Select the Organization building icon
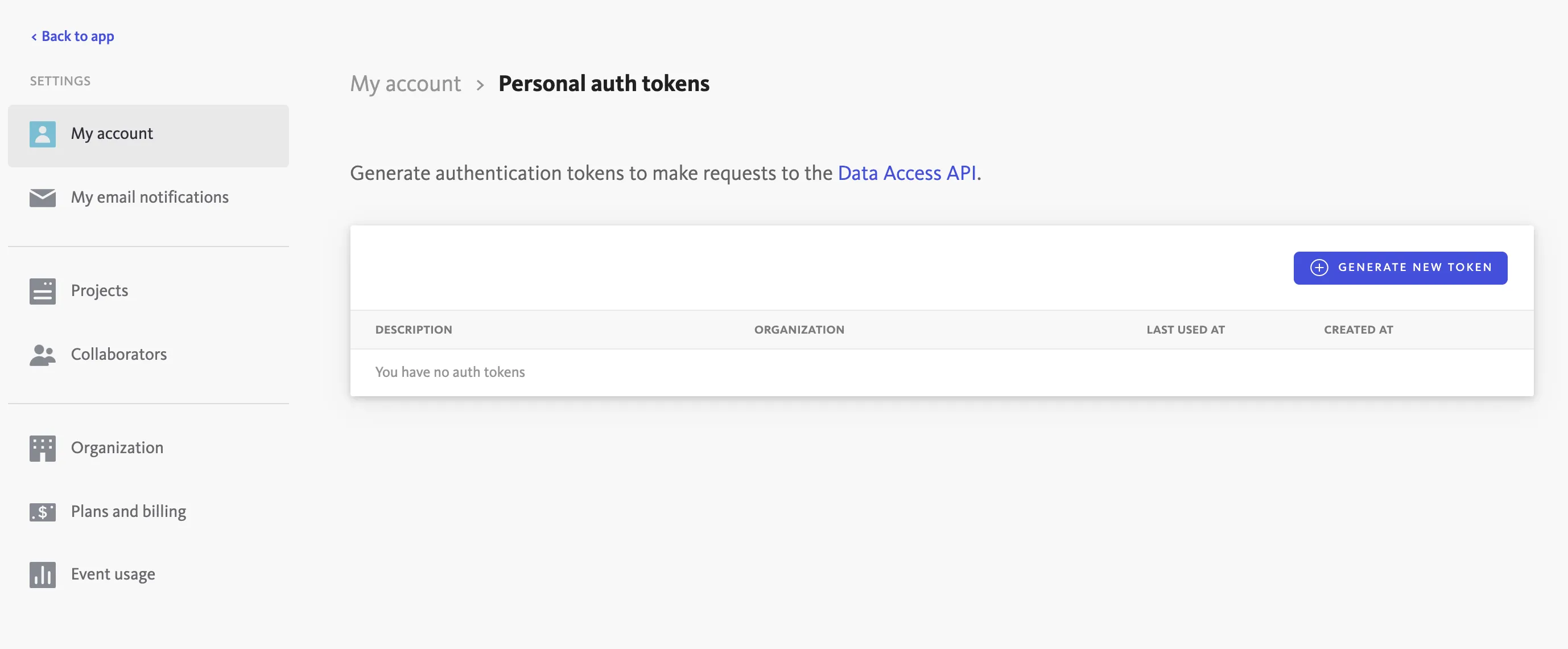 (42, 448)
